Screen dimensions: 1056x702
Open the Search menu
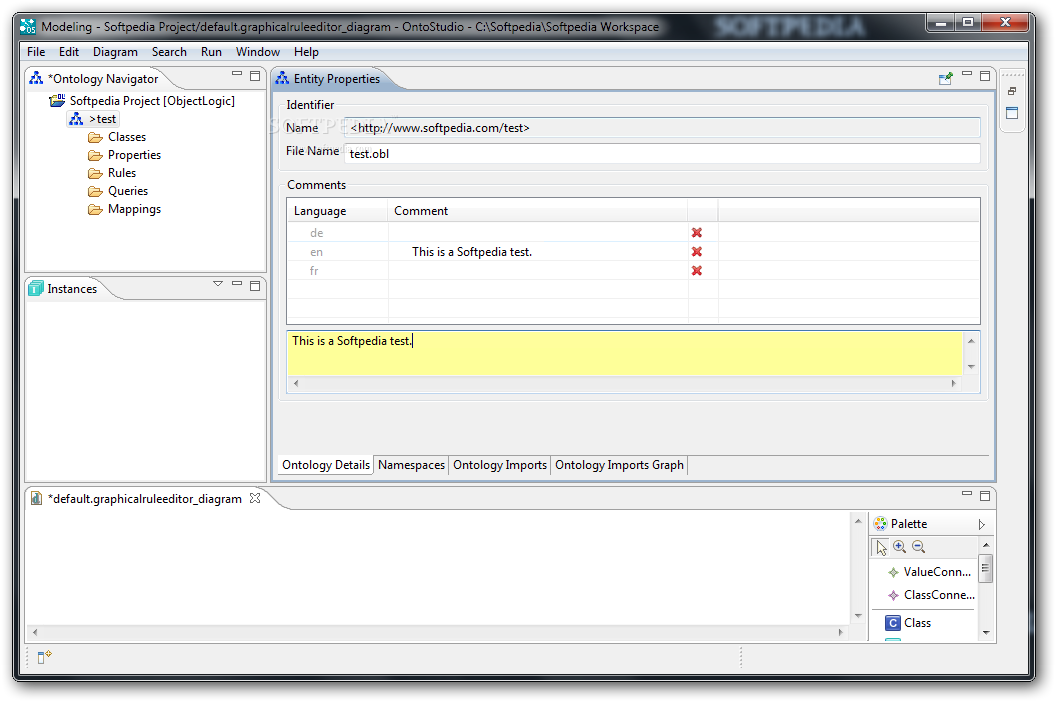(169, 52)
